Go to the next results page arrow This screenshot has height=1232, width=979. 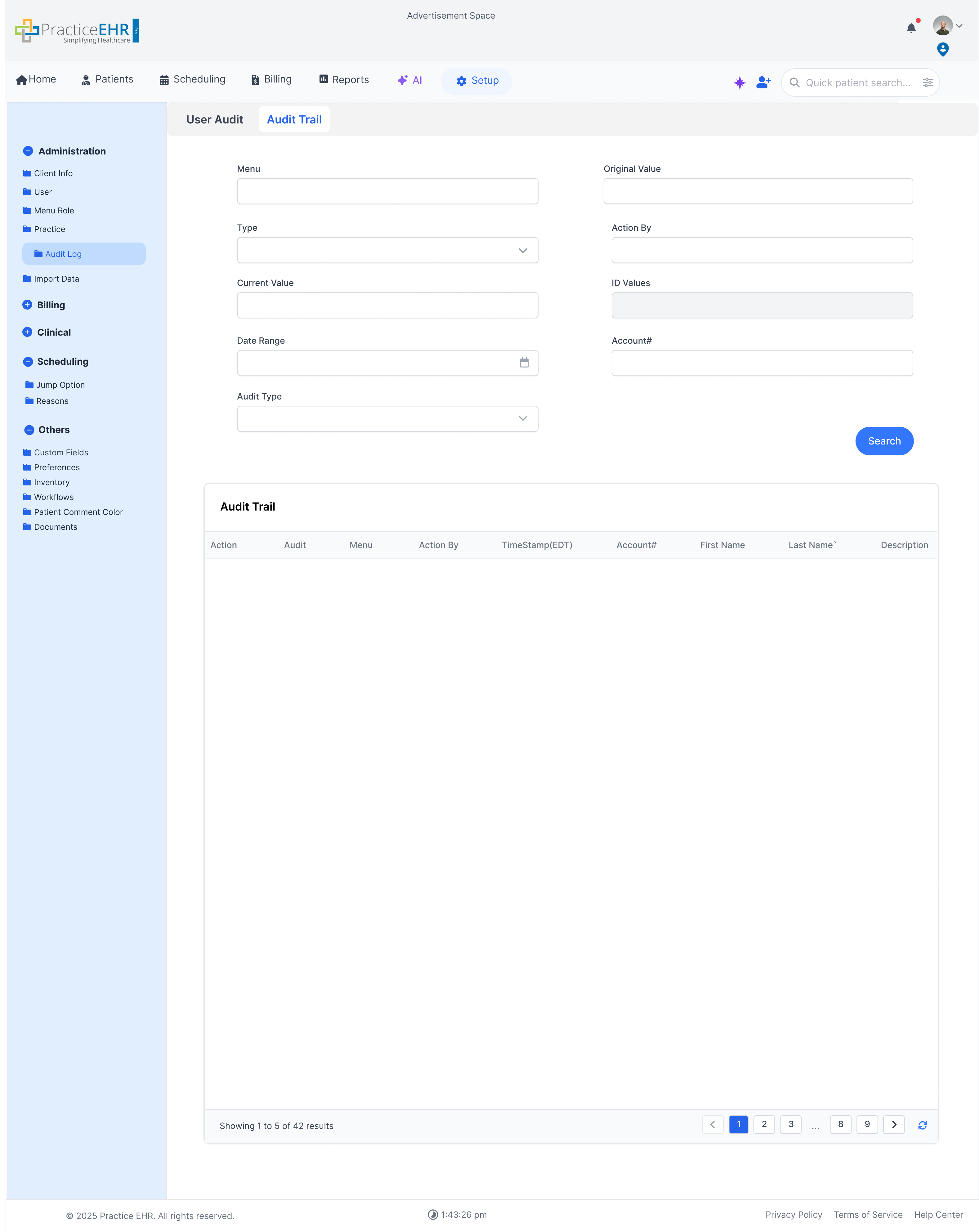(x=893, y=1125)
